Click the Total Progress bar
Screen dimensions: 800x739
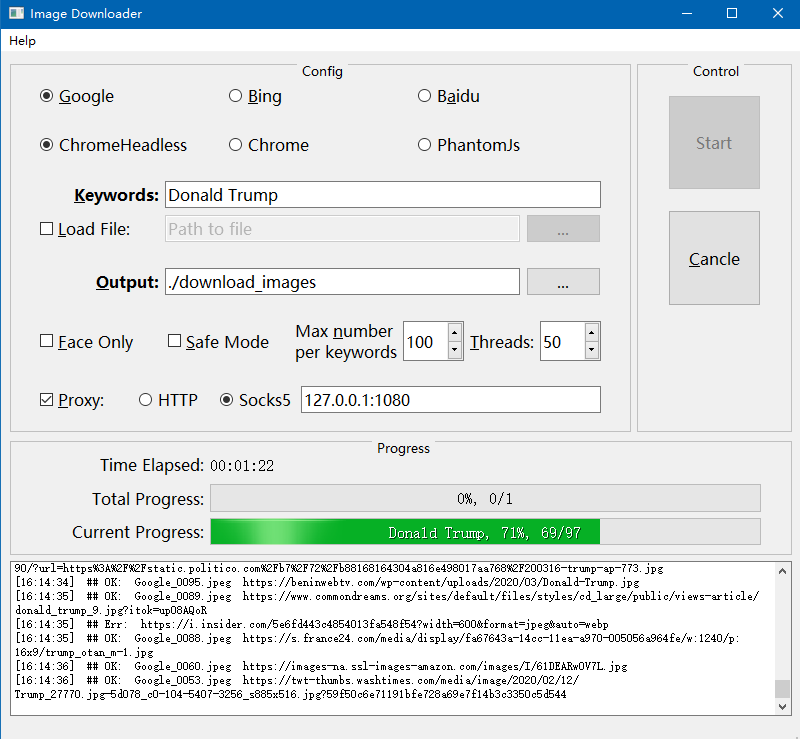pos(485,498)
